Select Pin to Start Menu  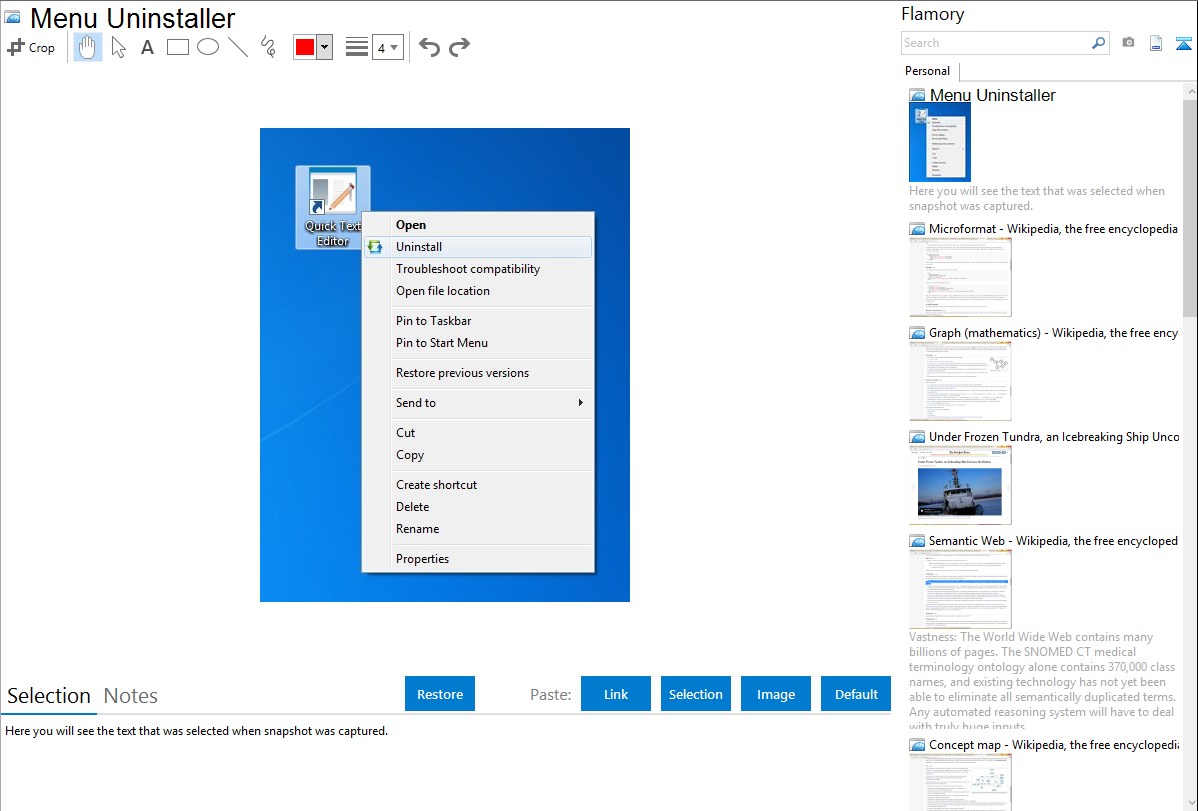(x=478, y=343)
